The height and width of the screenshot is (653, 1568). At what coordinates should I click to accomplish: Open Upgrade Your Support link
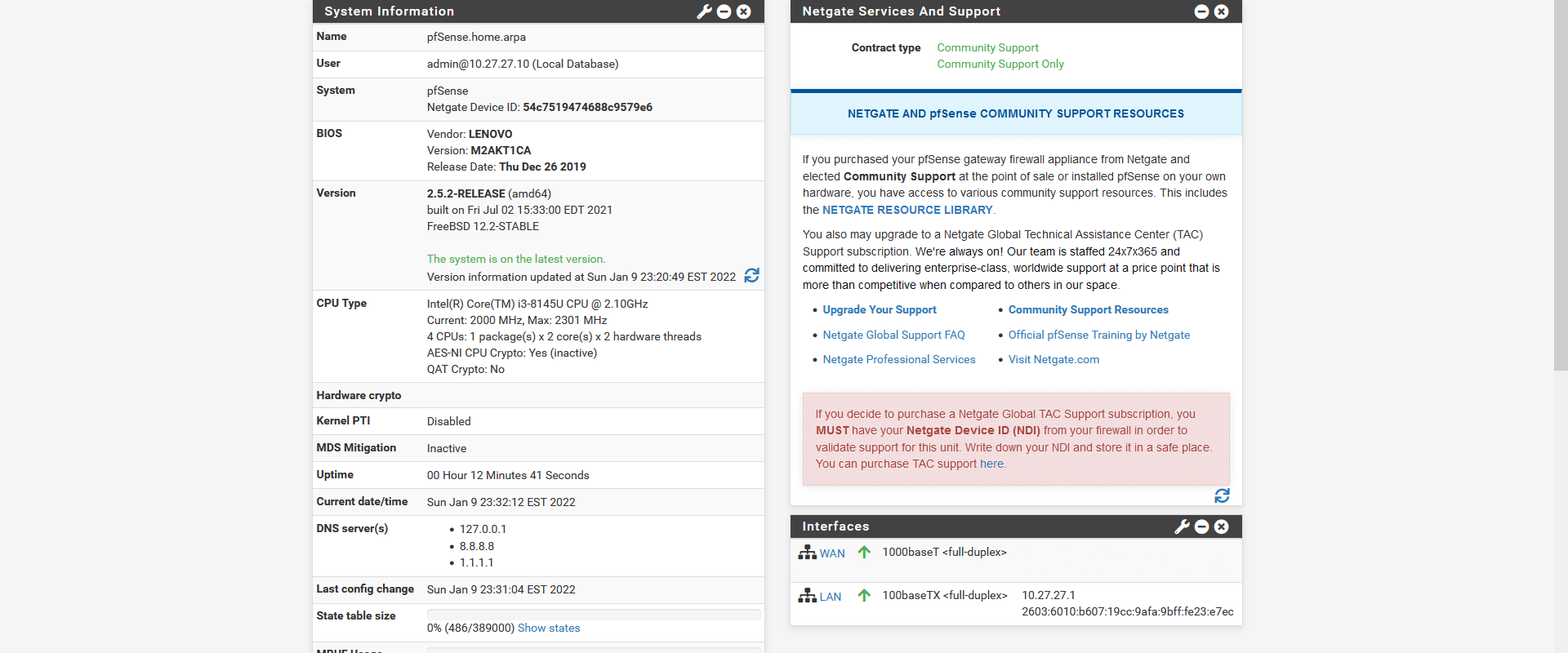coord(880,309)
